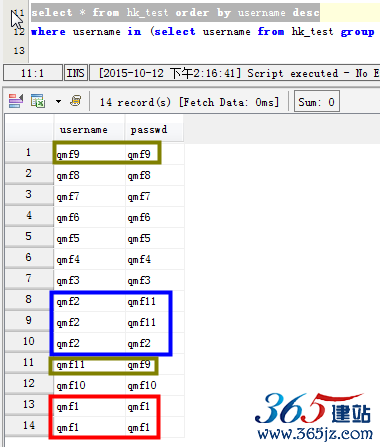Click the qmf10 username cell in row 12
The height and width of the screenshot is (447, 380).
click(71, 385)
